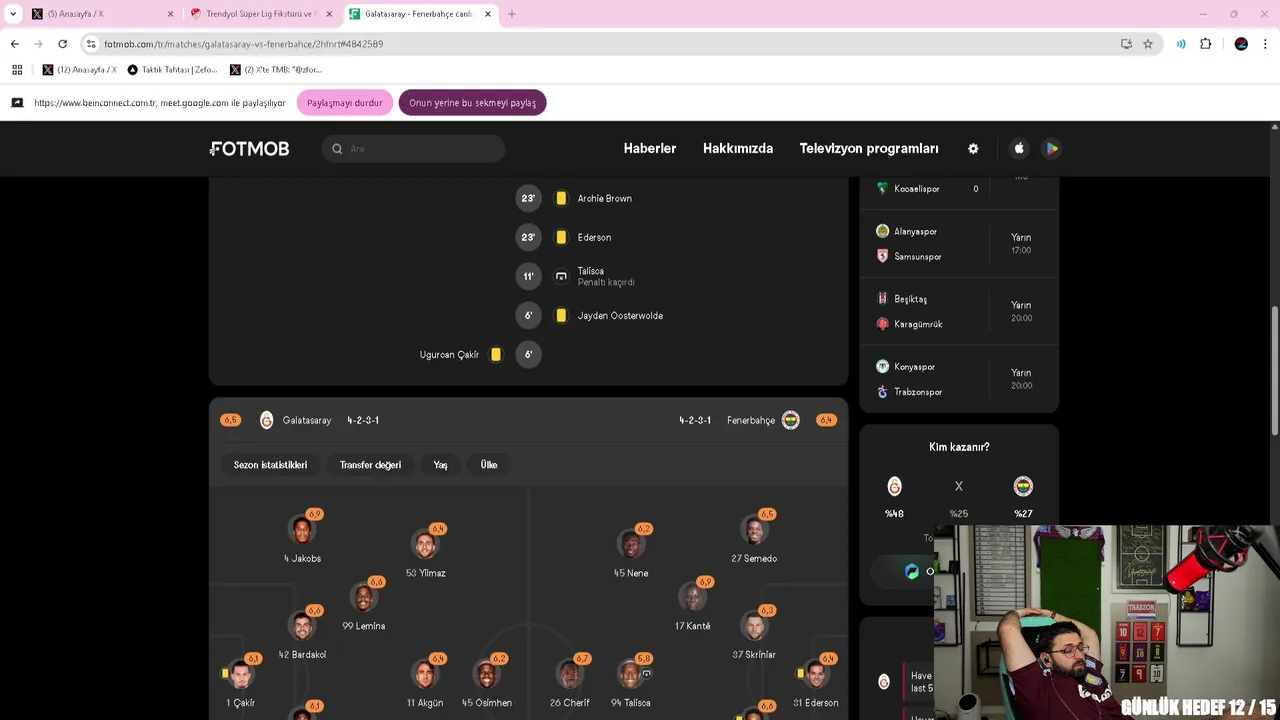
Task: Click the install app icon in address bar
Action: coord(1126,44)
